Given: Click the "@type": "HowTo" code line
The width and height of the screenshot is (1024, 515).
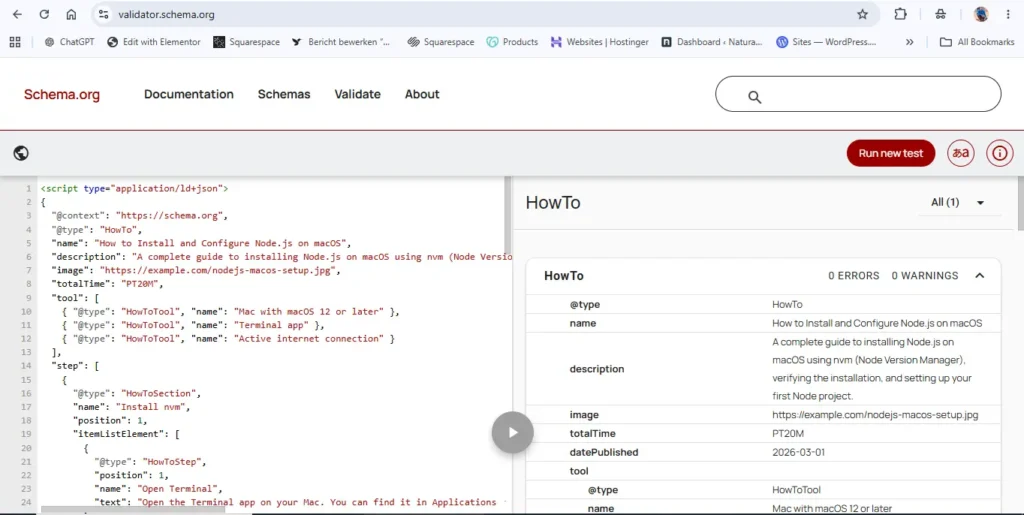Looking at the screenshot, I should (x=97, y=229).
